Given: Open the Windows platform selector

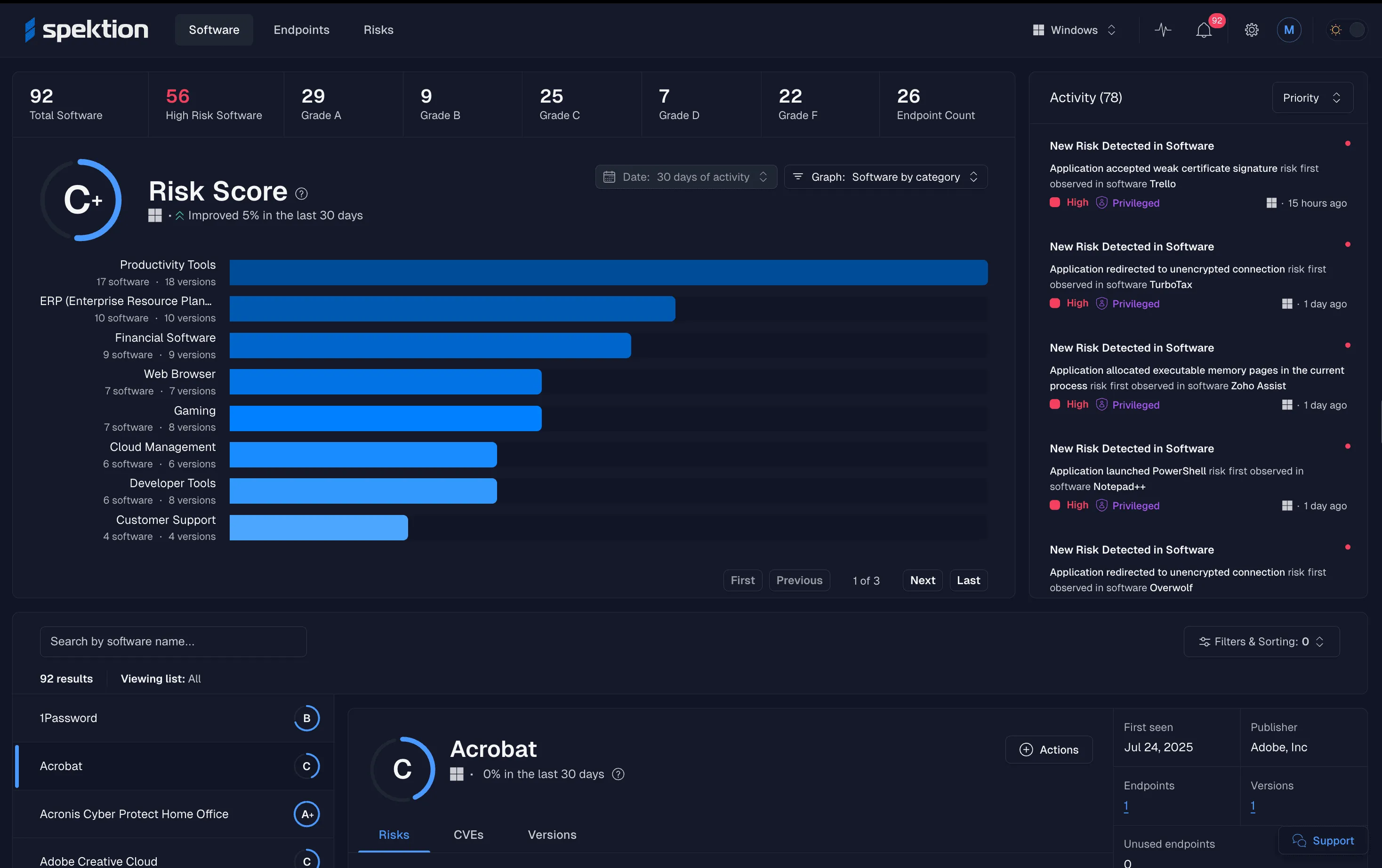Looking at the screenshot, I should click(1074, 30).
